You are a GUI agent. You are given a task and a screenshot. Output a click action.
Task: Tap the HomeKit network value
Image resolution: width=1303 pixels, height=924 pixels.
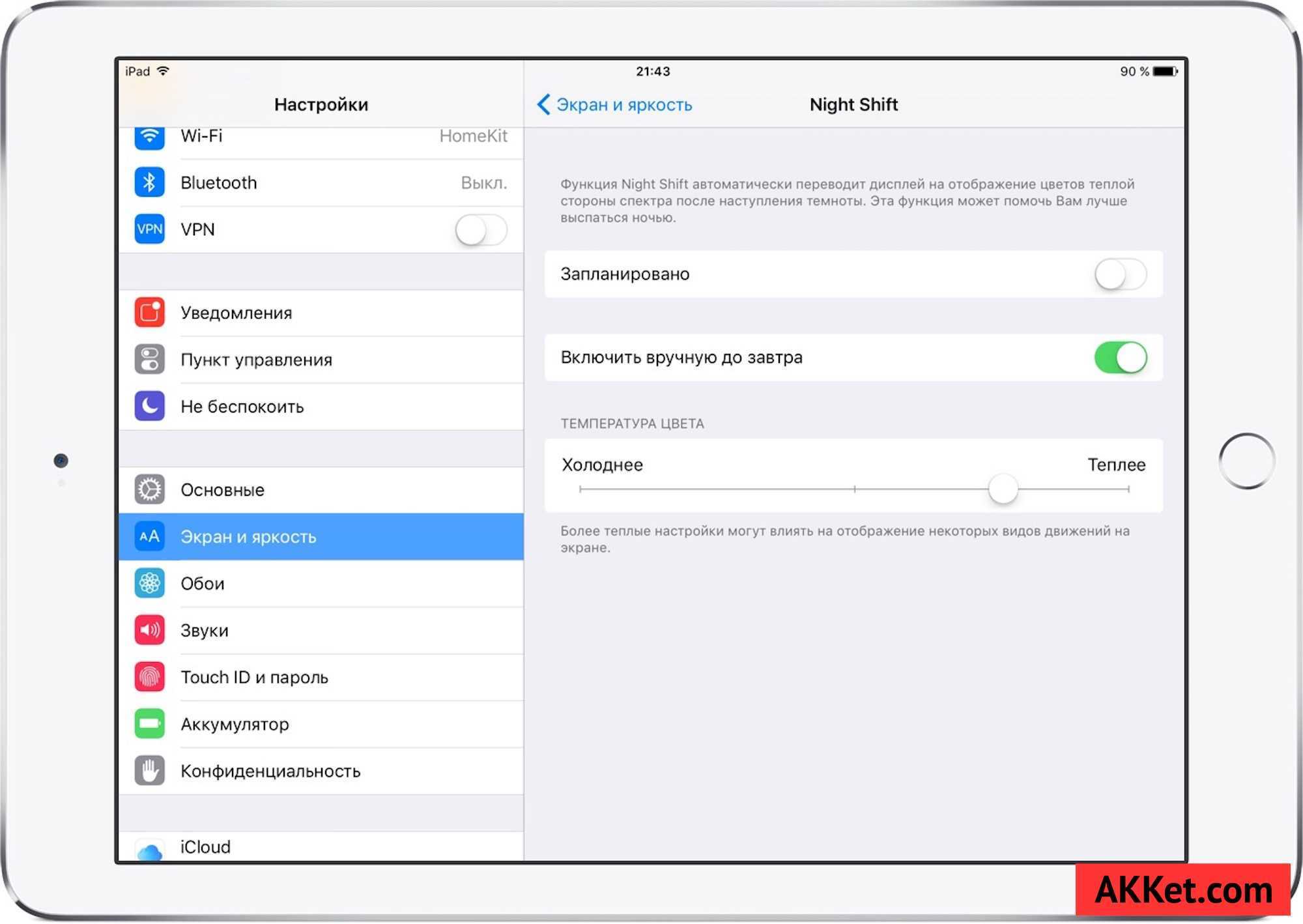pos(473,136)
